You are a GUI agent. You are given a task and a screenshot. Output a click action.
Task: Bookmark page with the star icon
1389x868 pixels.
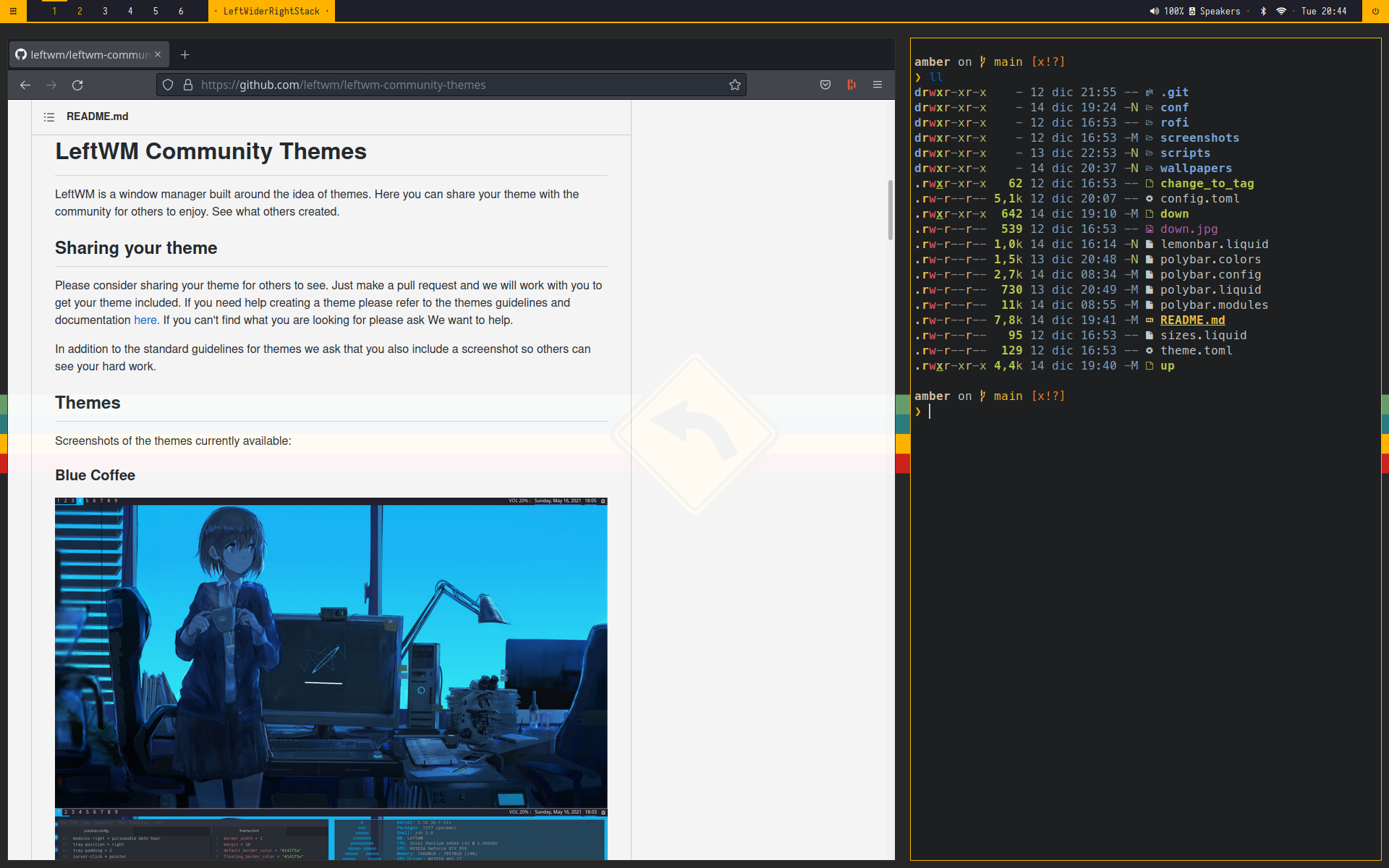click(735, 85)
